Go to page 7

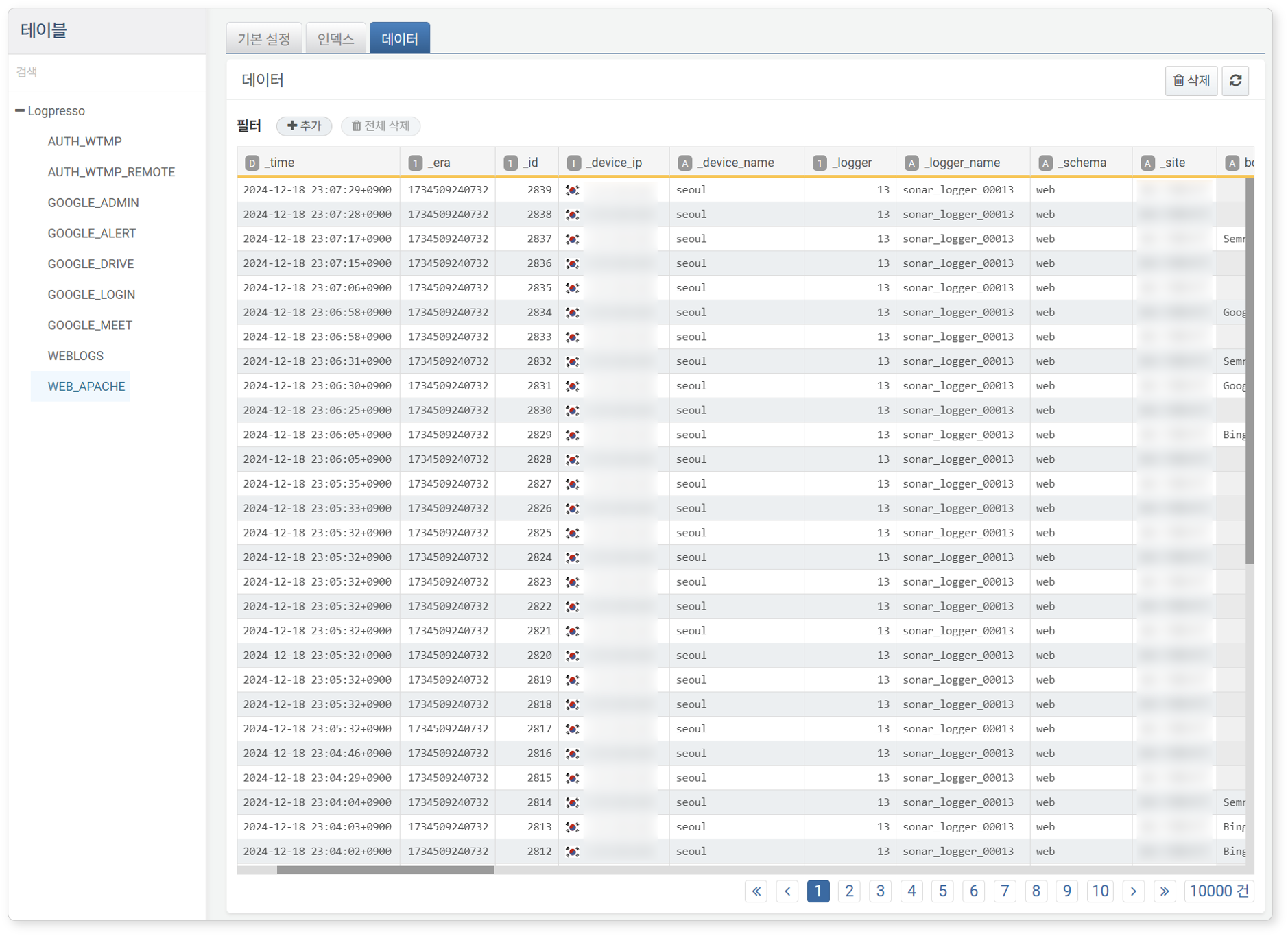click(x=1005, y=891)
